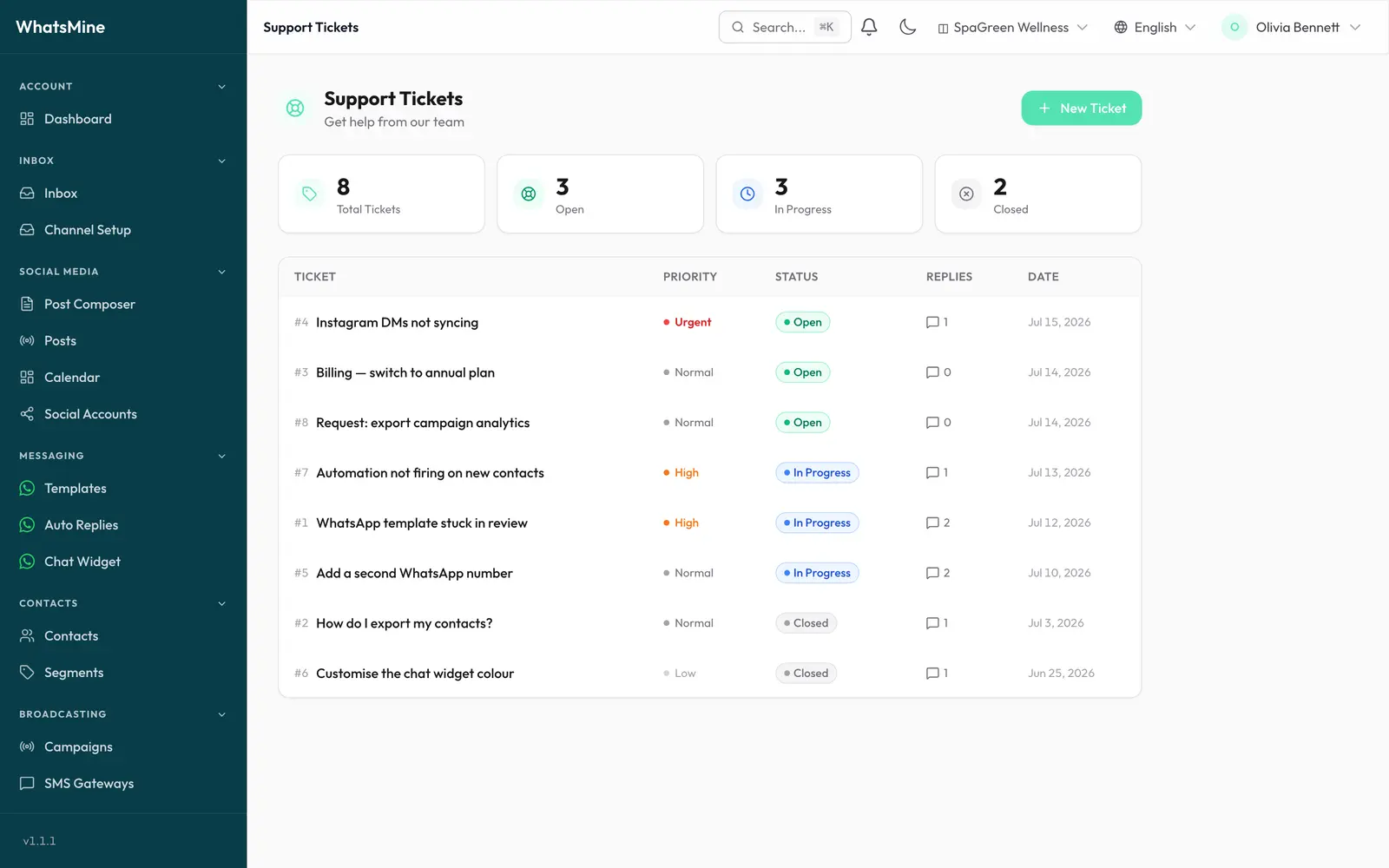Screen dimensions: 1389x868
Task: Click the Dashboard grid icon in sidebar
Action: pos(27,119)
